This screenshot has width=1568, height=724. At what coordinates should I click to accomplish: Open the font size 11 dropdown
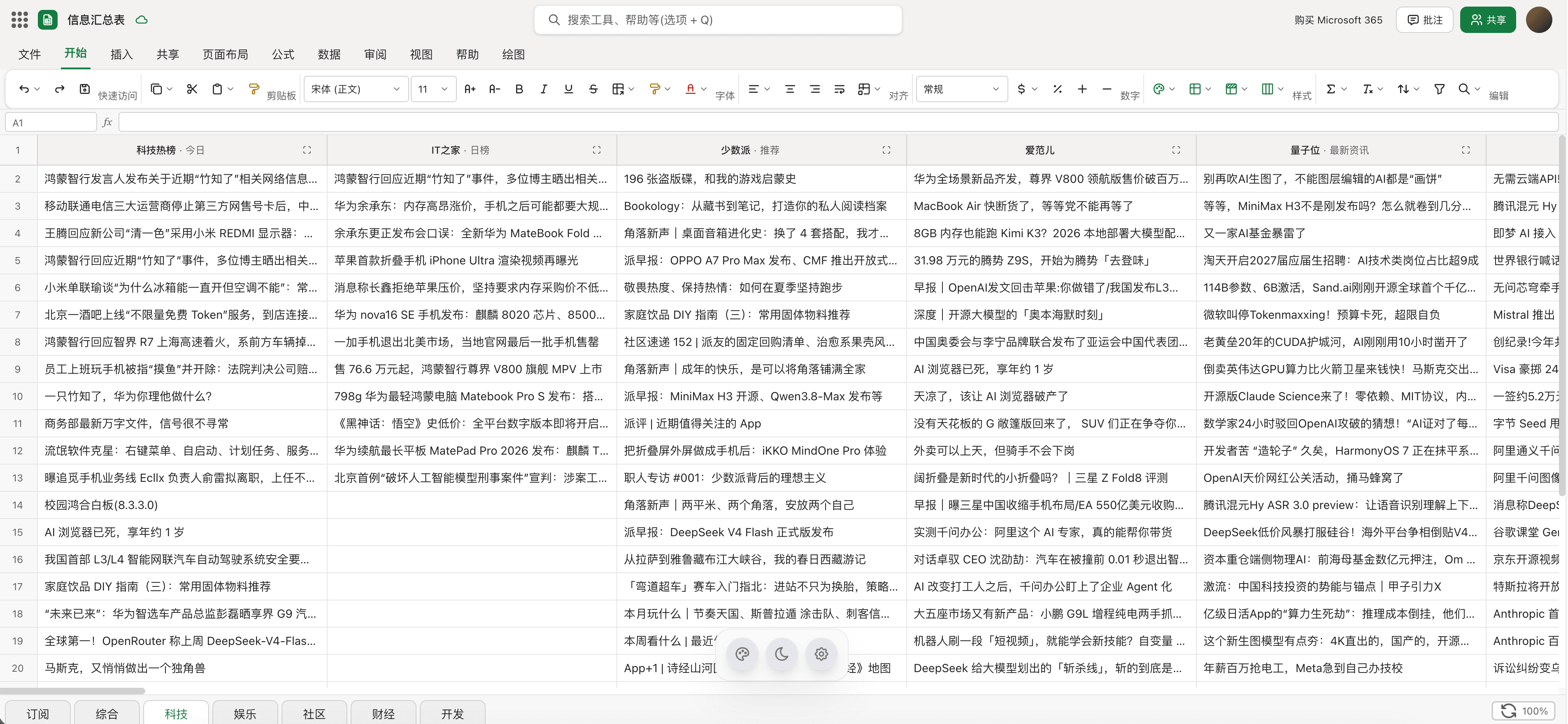(x=433, y=89)
